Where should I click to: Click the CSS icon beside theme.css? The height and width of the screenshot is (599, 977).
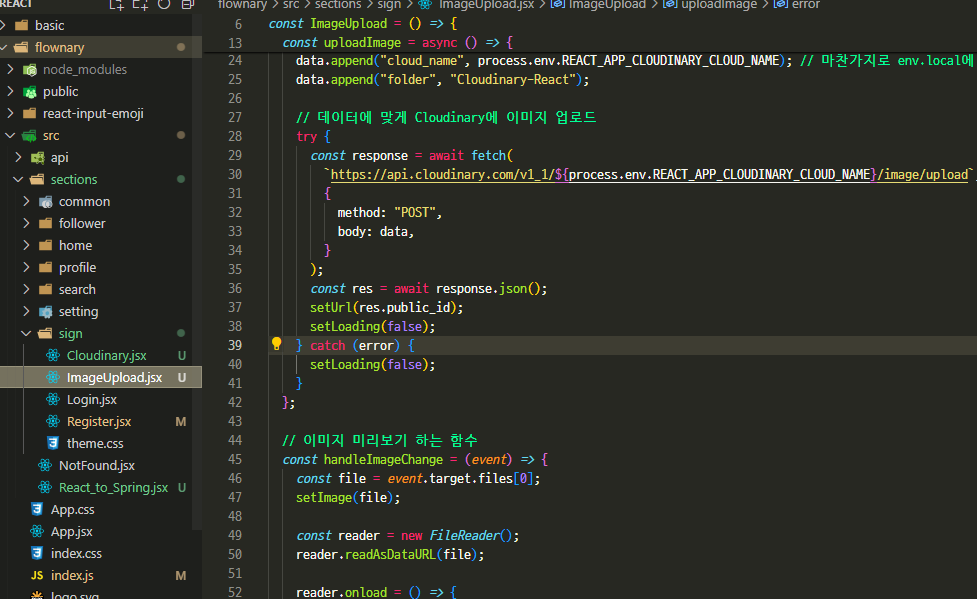[x=53, y=443]
